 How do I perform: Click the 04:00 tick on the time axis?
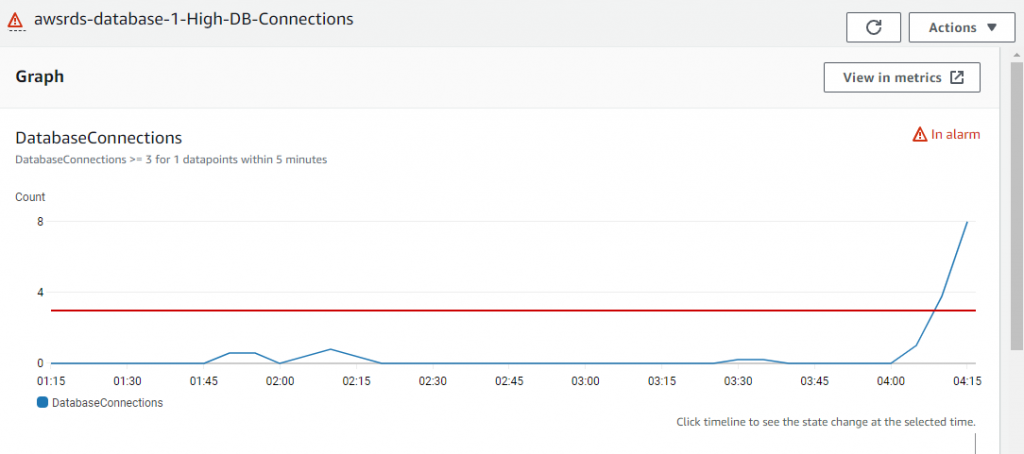[x=891, y=381]
